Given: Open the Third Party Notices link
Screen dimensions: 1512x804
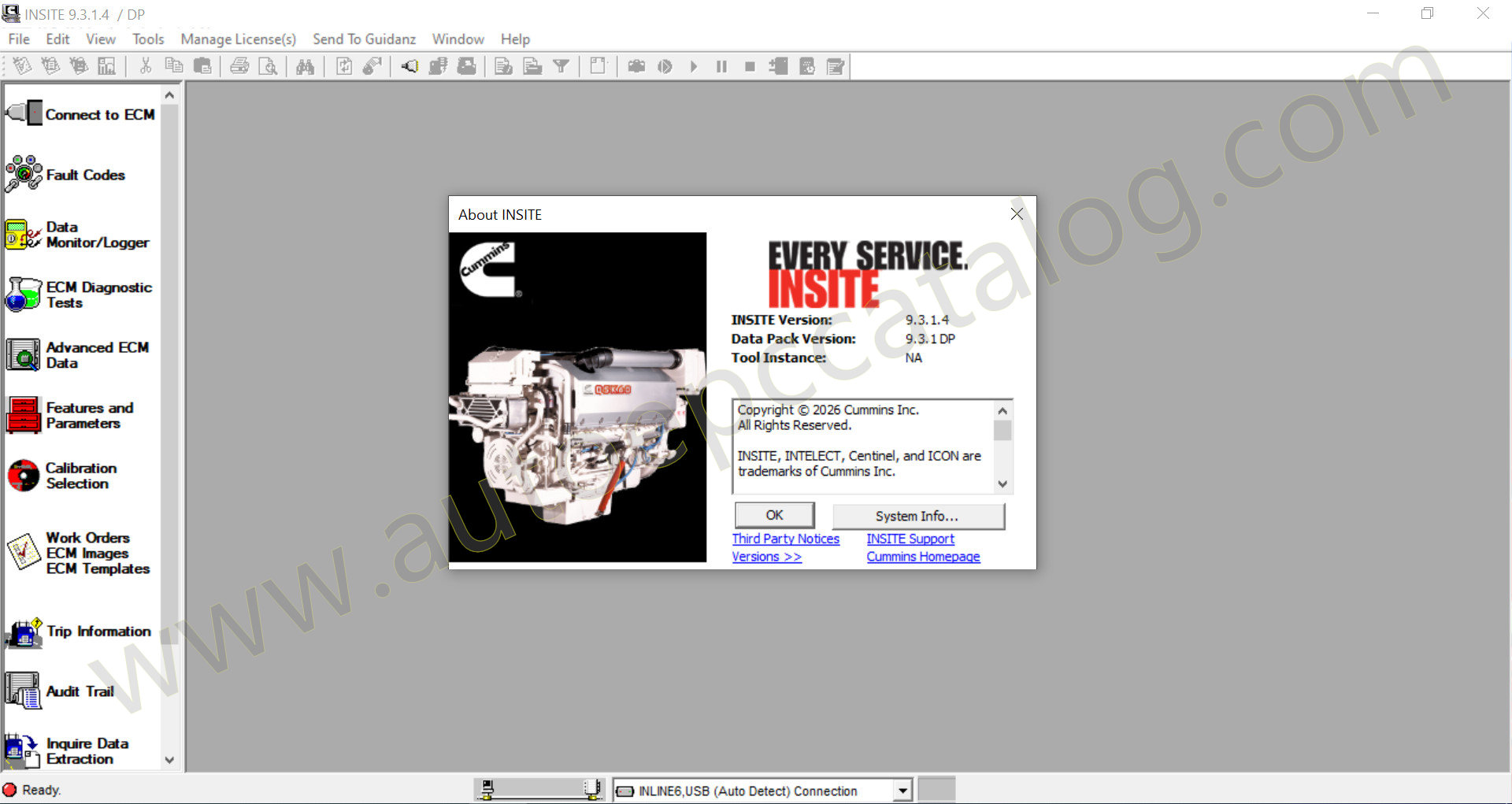Looking at the screenshot, I should (x=786, y=539).
